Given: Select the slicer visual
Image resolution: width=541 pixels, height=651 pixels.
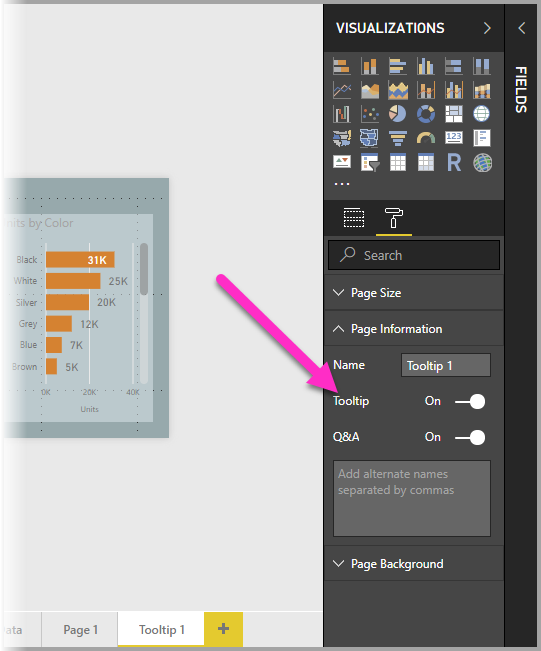Looking at the screenshot, I should (370, 162).
